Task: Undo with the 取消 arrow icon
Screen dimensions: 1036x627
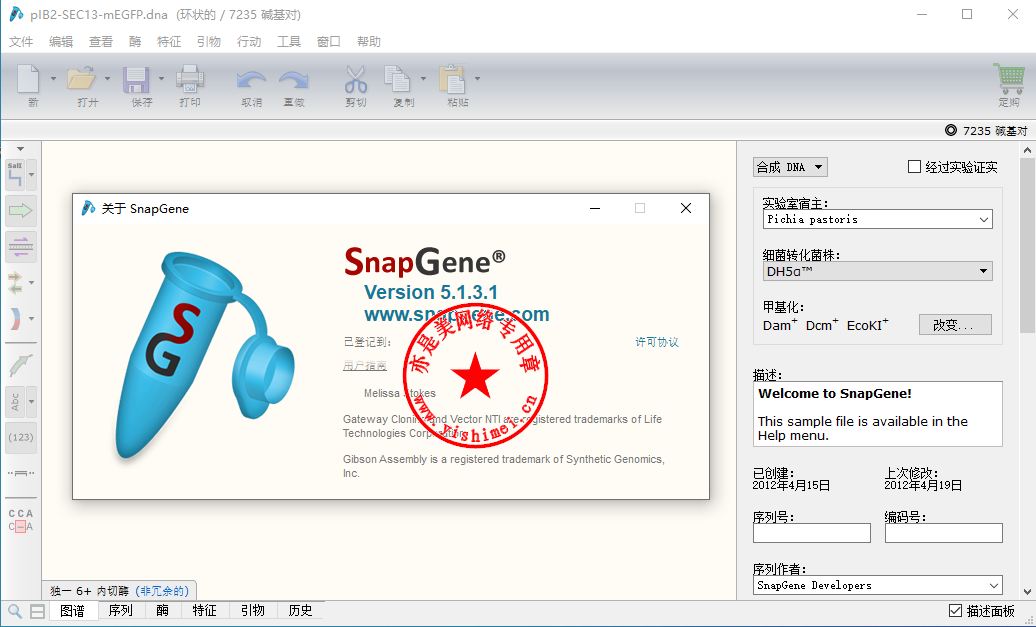Action: [251, 81]
